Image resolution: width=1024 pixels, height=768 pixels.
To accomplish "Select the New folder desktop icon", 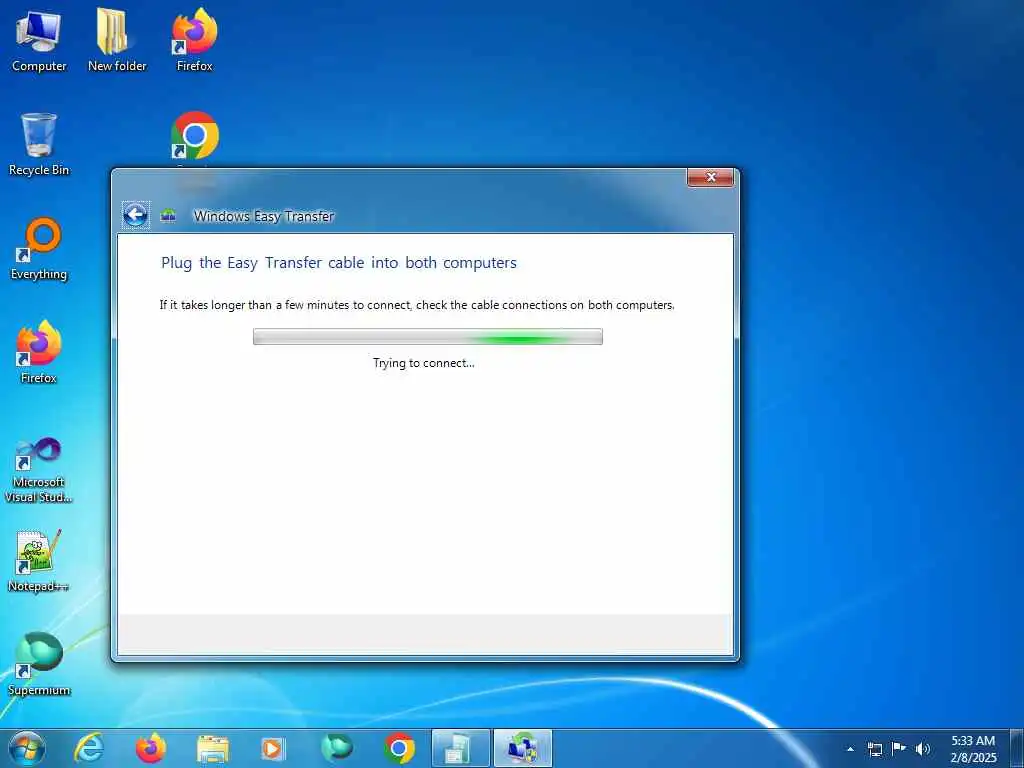I will pos(117,40).
